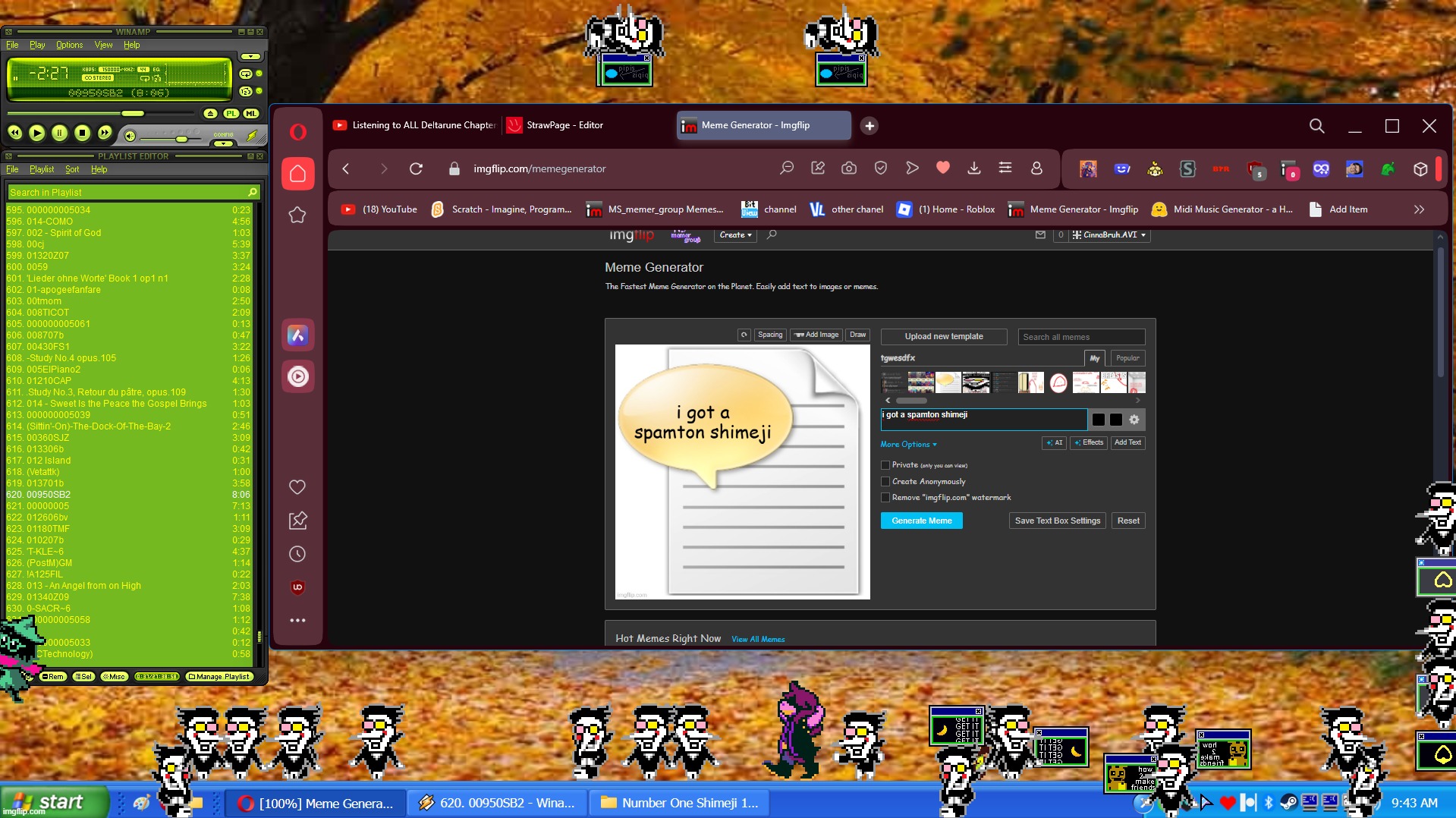Viewport: 1456px width, 818px height.
Task: Skip to next track in Winamp
Action: click(105, 133)
